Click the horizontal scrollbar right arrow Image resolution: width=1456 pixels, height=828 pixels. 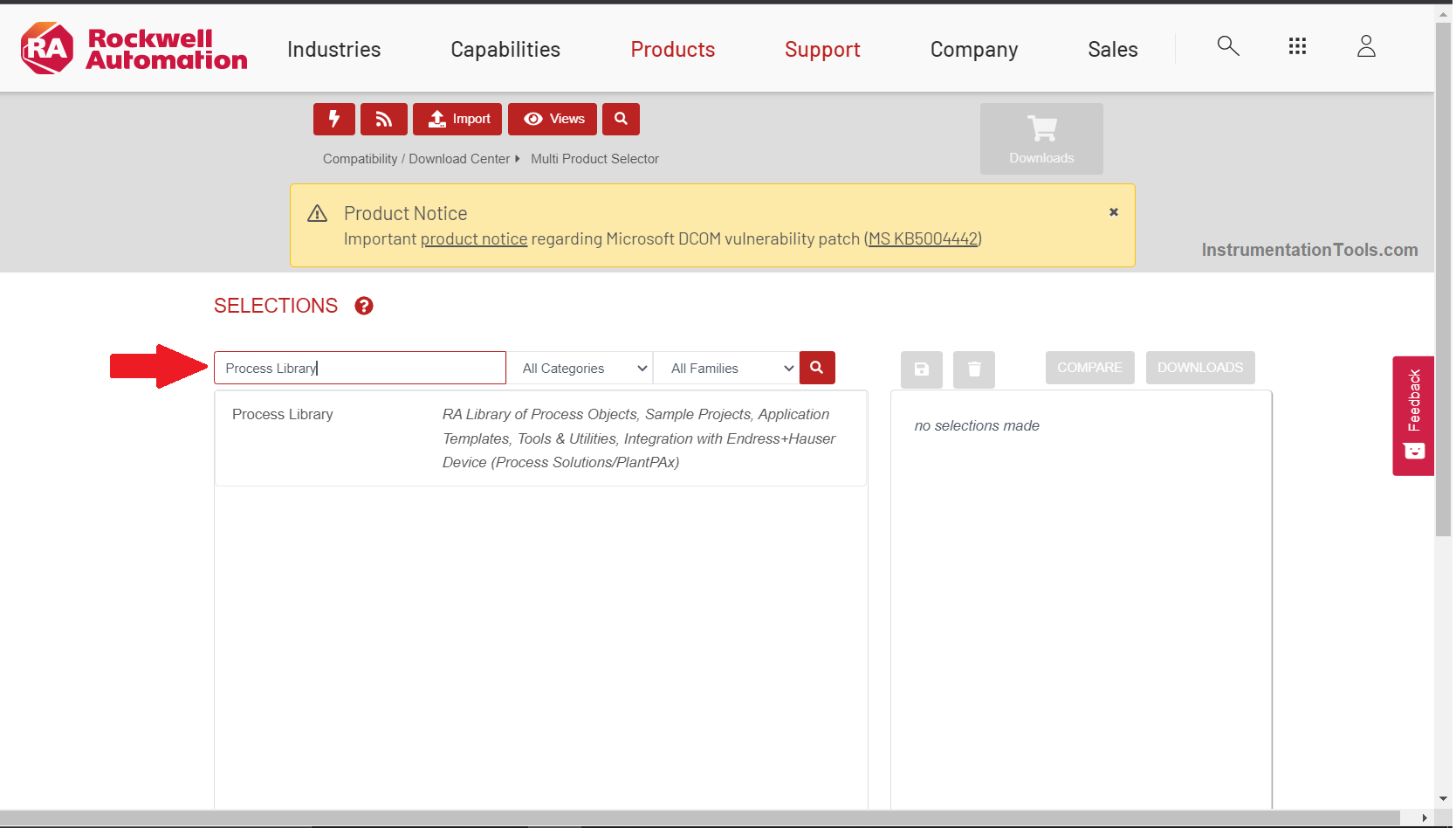1425,818
